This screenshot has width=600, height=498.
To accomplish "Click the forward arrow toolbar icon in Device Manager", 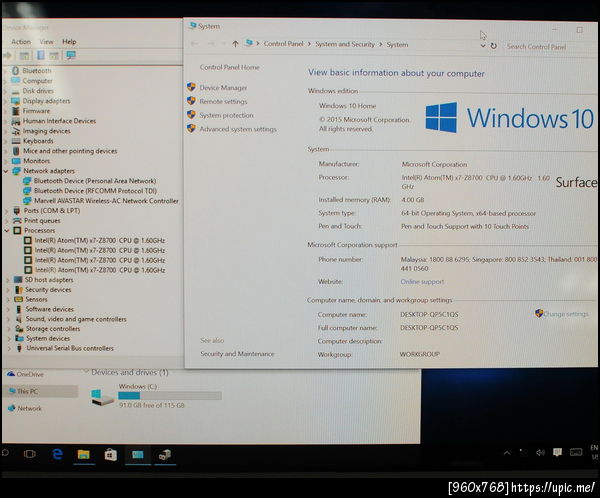I will (7, 56).
